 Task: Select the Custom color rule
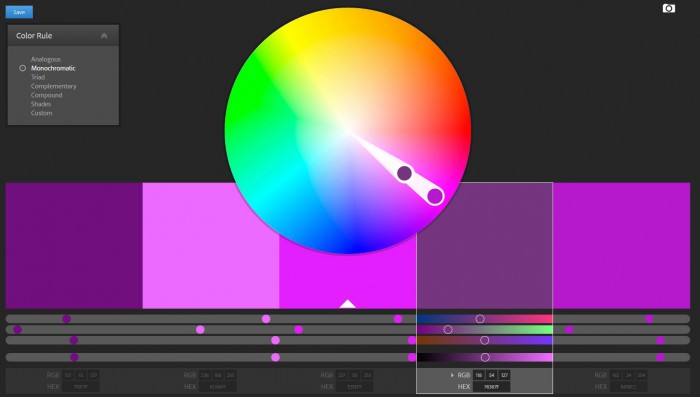coord(42,113)
